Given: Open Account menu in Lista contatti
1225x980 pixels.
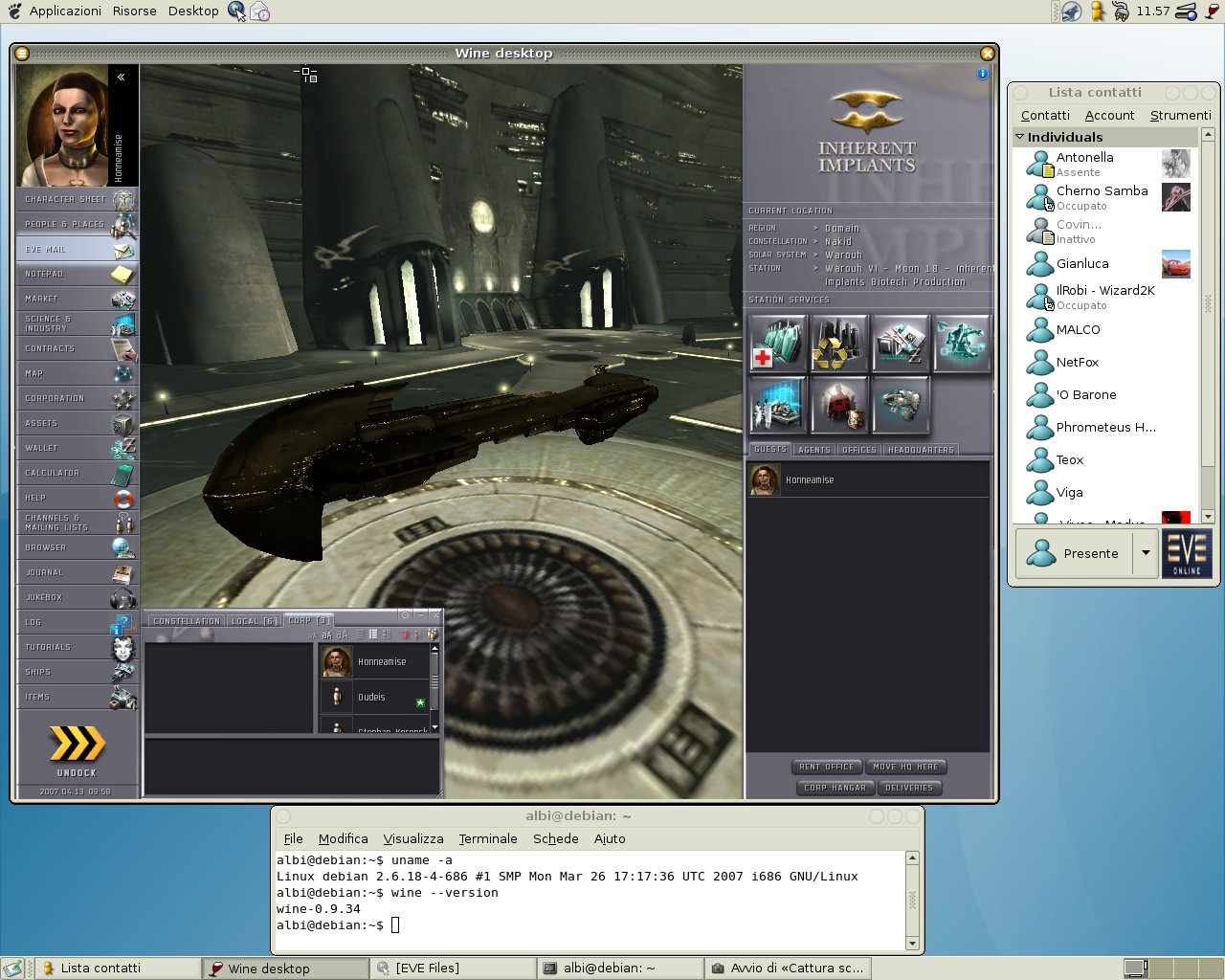Looking at the screenshot, I should pyautogui.click(x=1109, y=115).
